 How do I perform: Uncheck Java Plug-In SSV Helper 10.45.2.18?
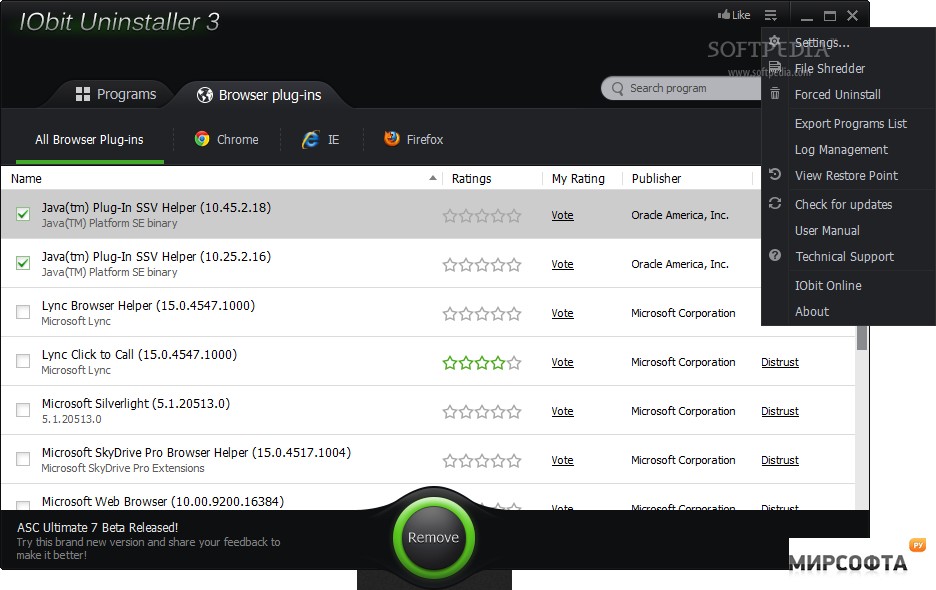click(x=23, y=214)
